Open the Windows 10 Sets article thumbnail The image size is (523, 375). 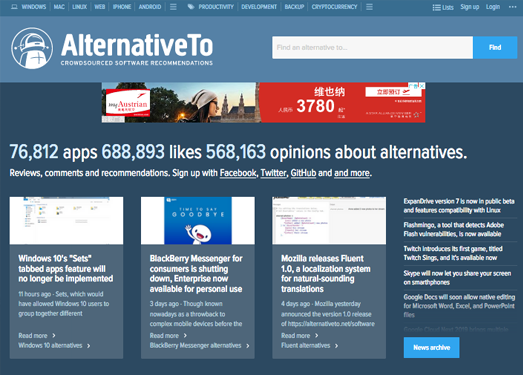pos(66,221)
